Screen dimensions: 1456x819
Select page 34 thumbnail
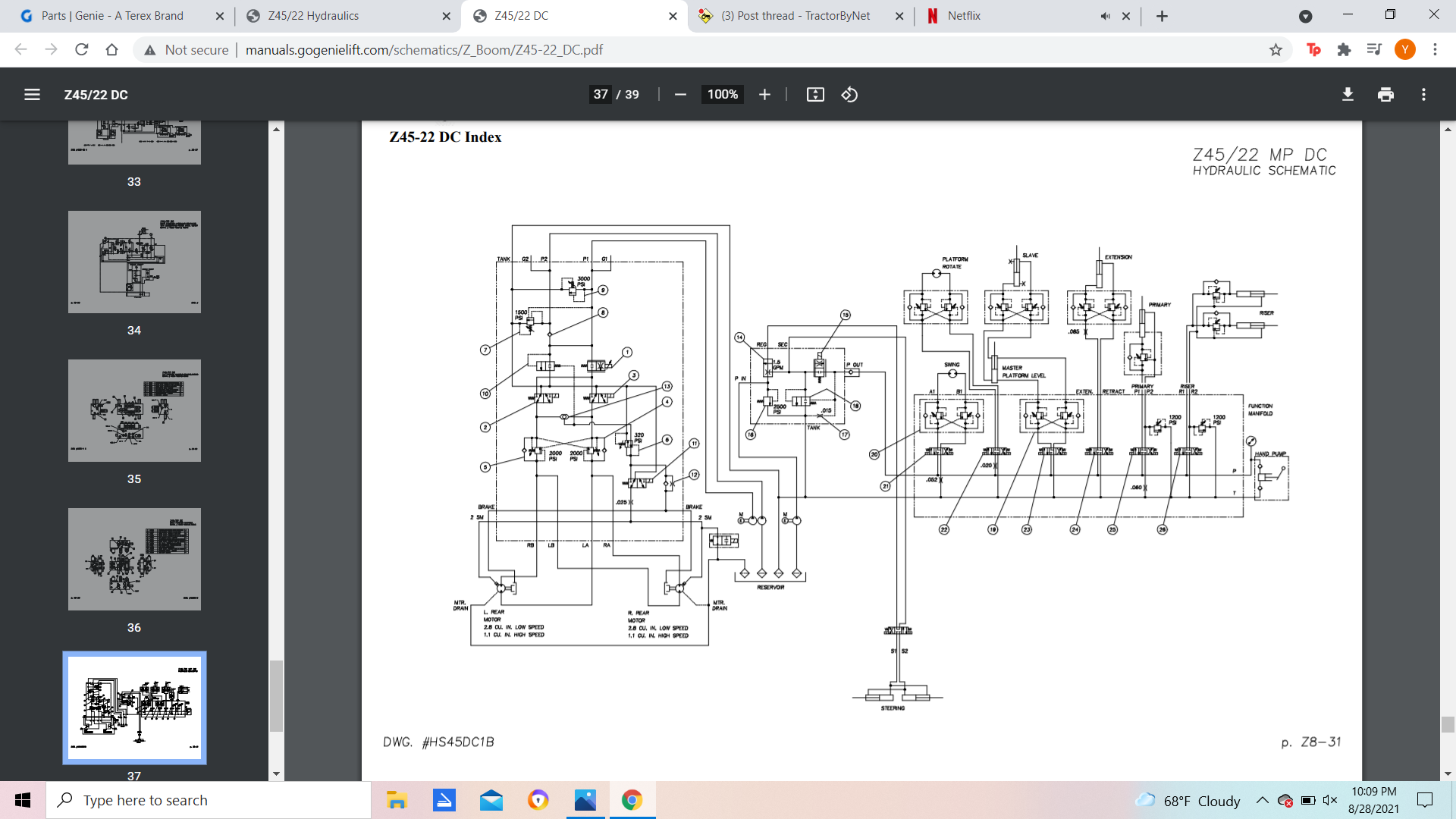pyautogui.click(x=134, y=262)
